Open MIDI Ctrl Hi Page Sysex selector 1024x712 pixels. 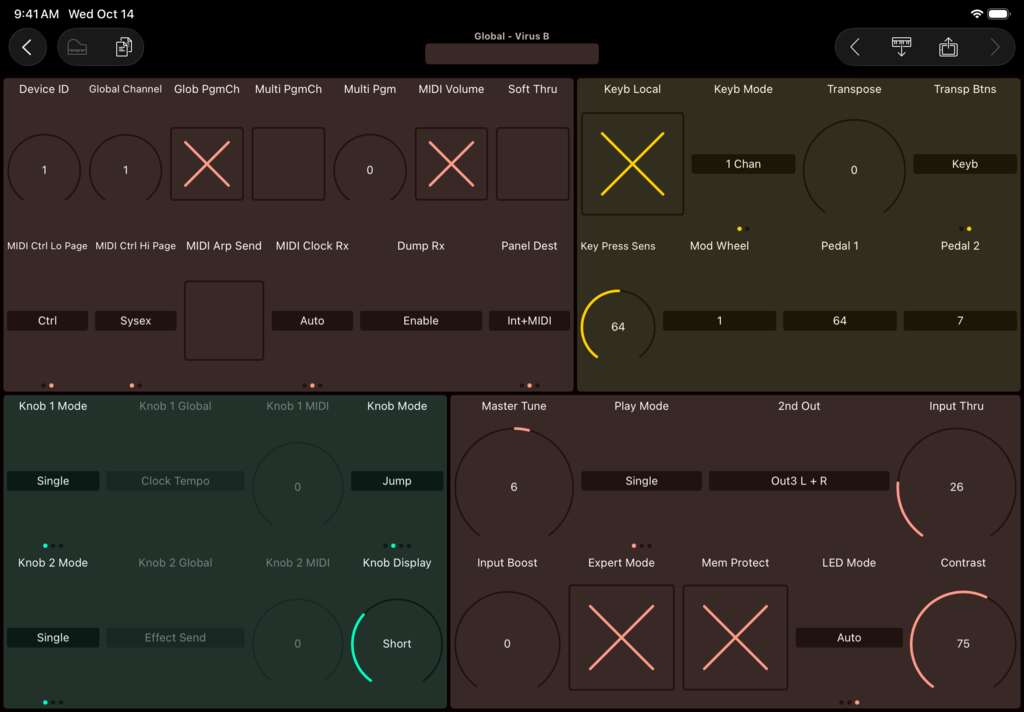(135, 321)
